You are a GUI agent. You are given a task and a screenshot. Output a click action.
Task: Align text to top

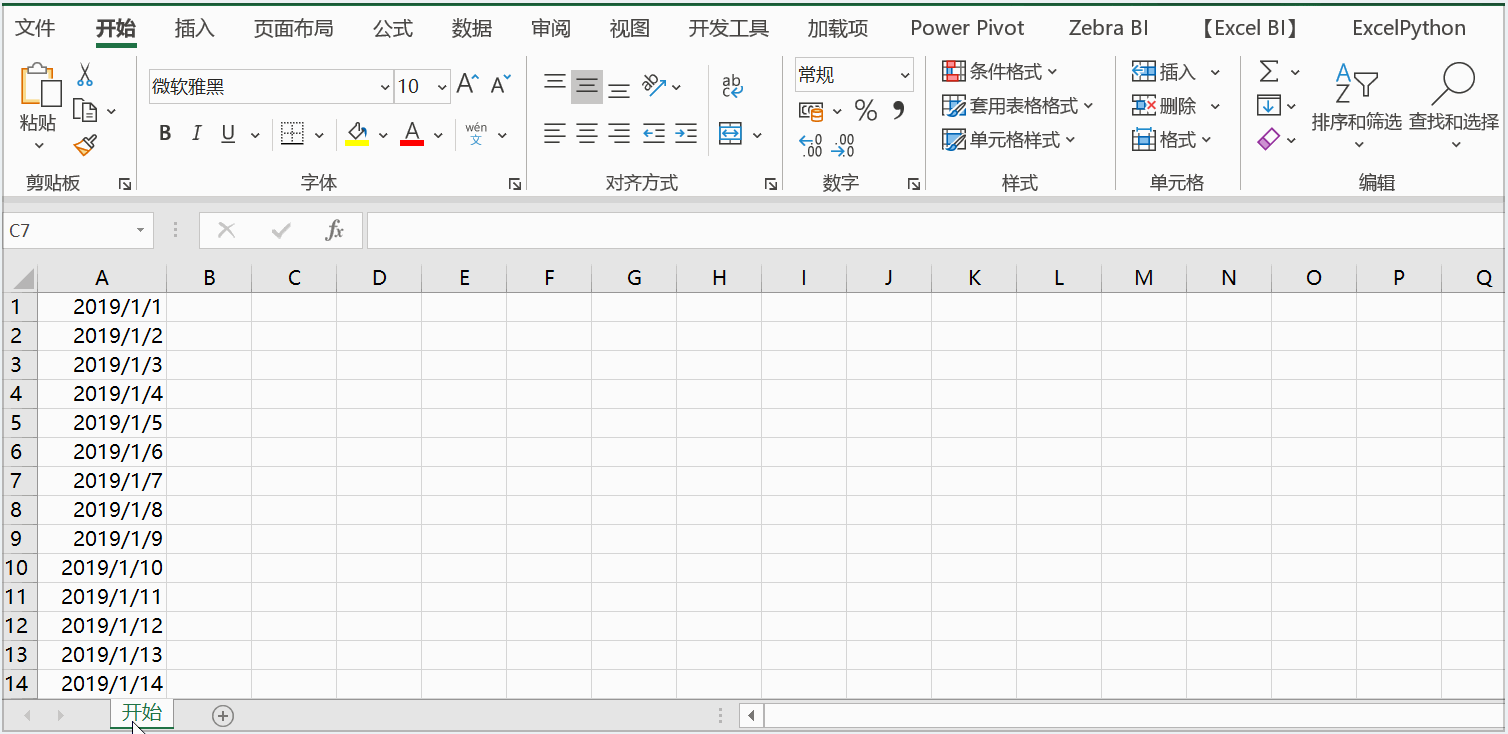[x=555, y=85]
